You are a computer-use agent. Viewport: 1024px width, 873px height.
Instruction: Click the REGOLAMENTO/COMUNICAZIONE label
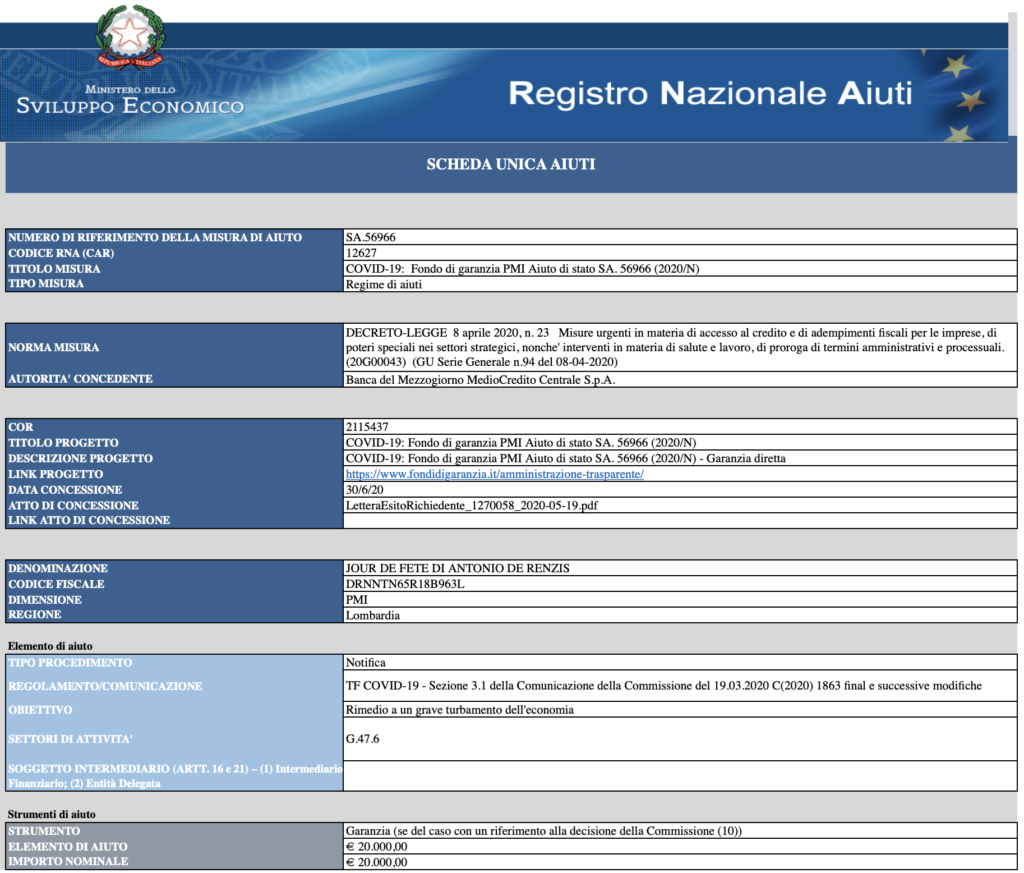coord(105,686)
